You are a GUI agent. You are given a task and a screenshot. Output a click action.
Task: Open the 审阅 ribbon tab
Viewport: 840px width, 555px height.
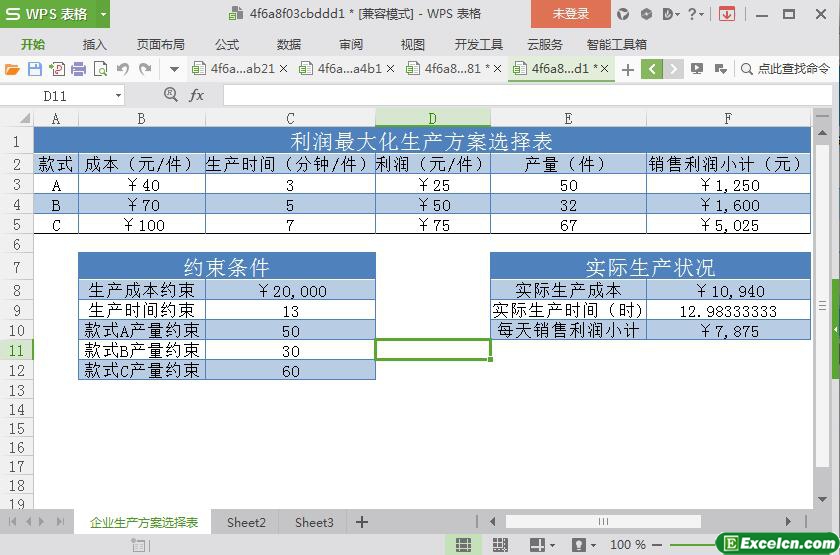[x=351, y=44]
